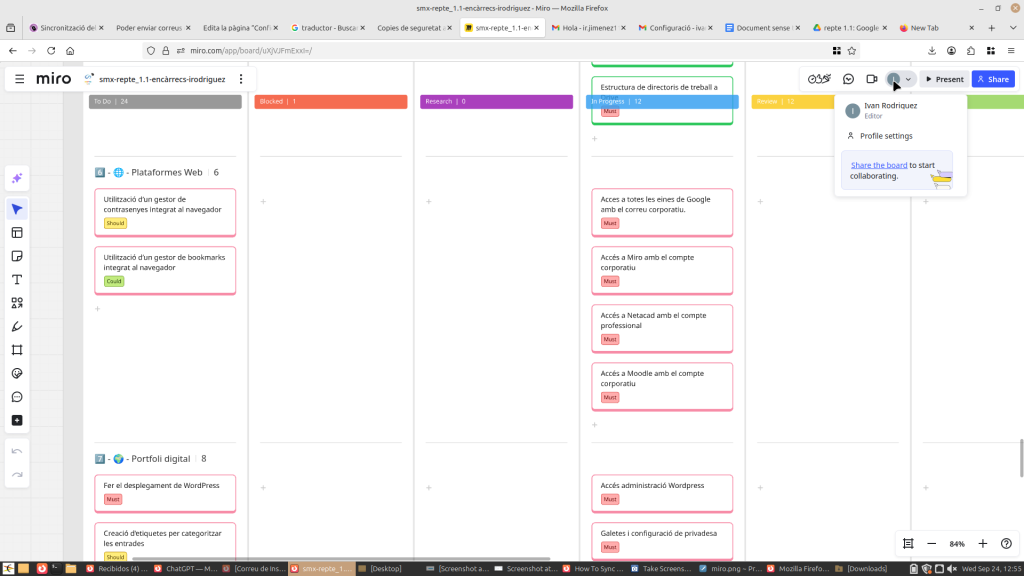Select the Frame tool in left toolbar
The height and width of the screenshot is (576, 1024).
pyautogui.click(x=17, y=350)
